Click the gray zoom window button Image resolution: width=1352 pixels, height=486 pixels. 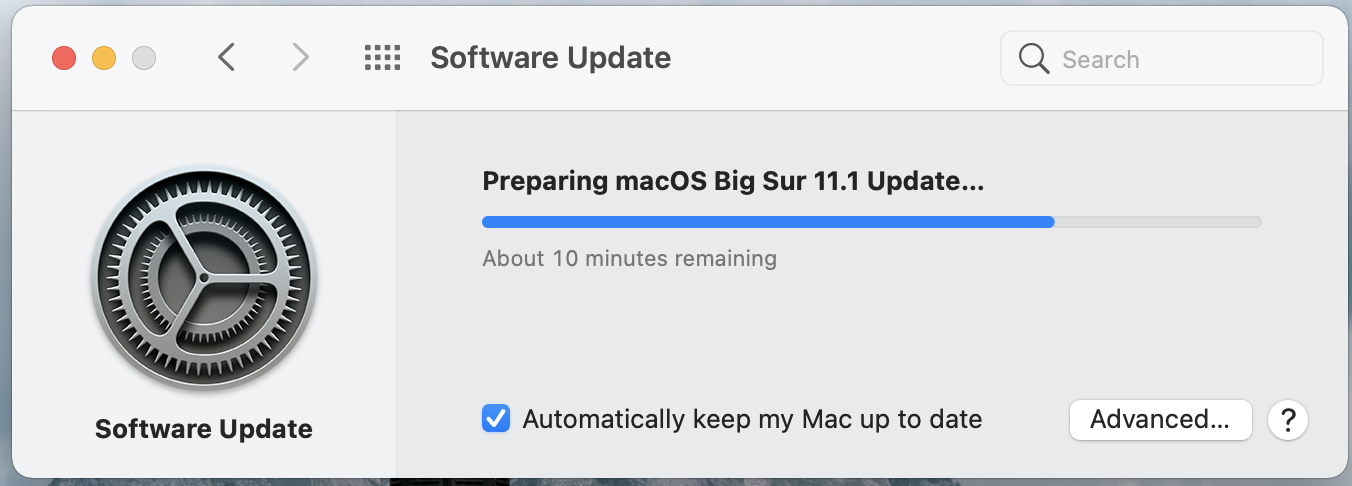pos(144,58)
